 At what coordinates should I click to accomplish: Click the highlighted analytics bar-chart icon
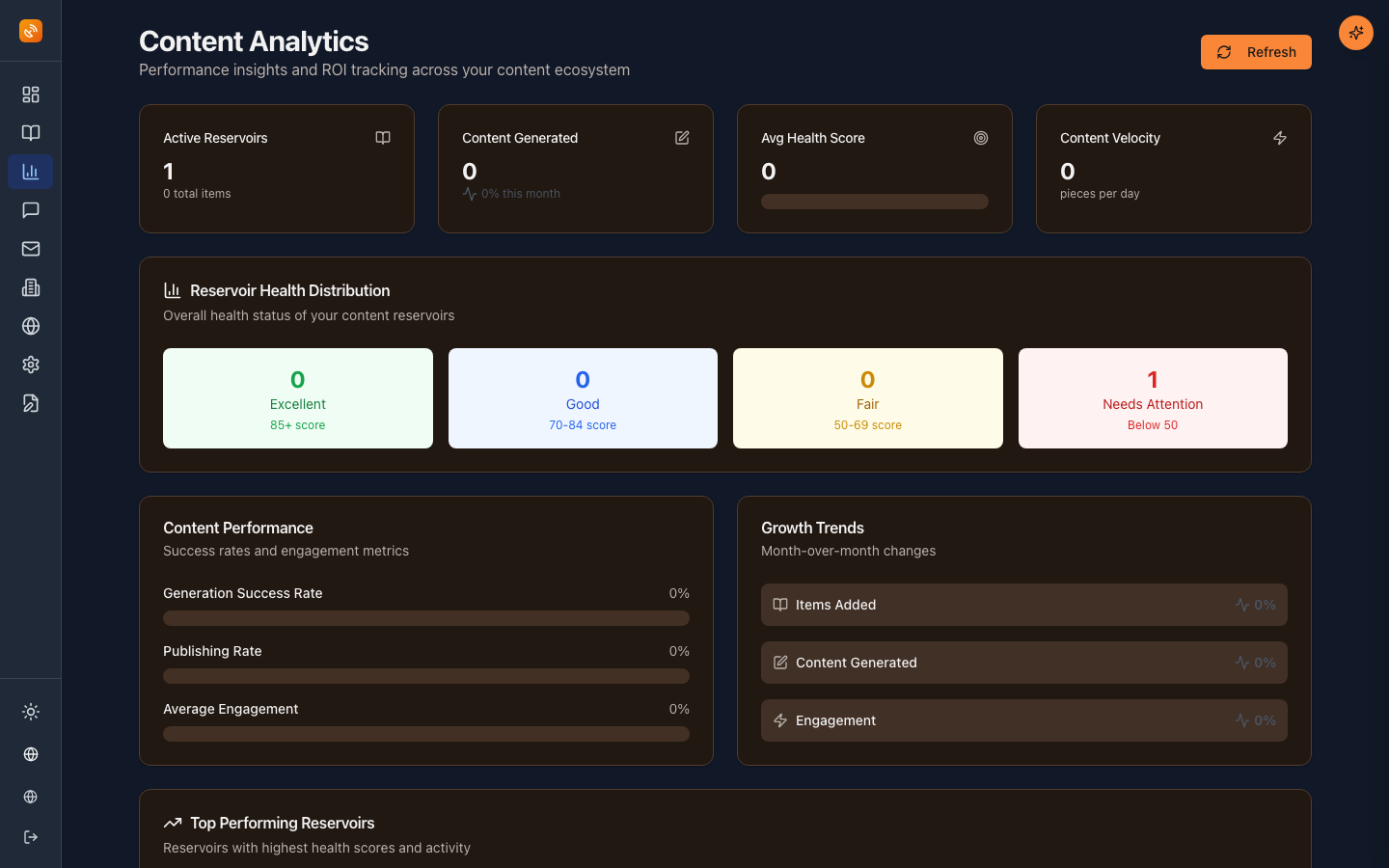click(x=30, y=172)
